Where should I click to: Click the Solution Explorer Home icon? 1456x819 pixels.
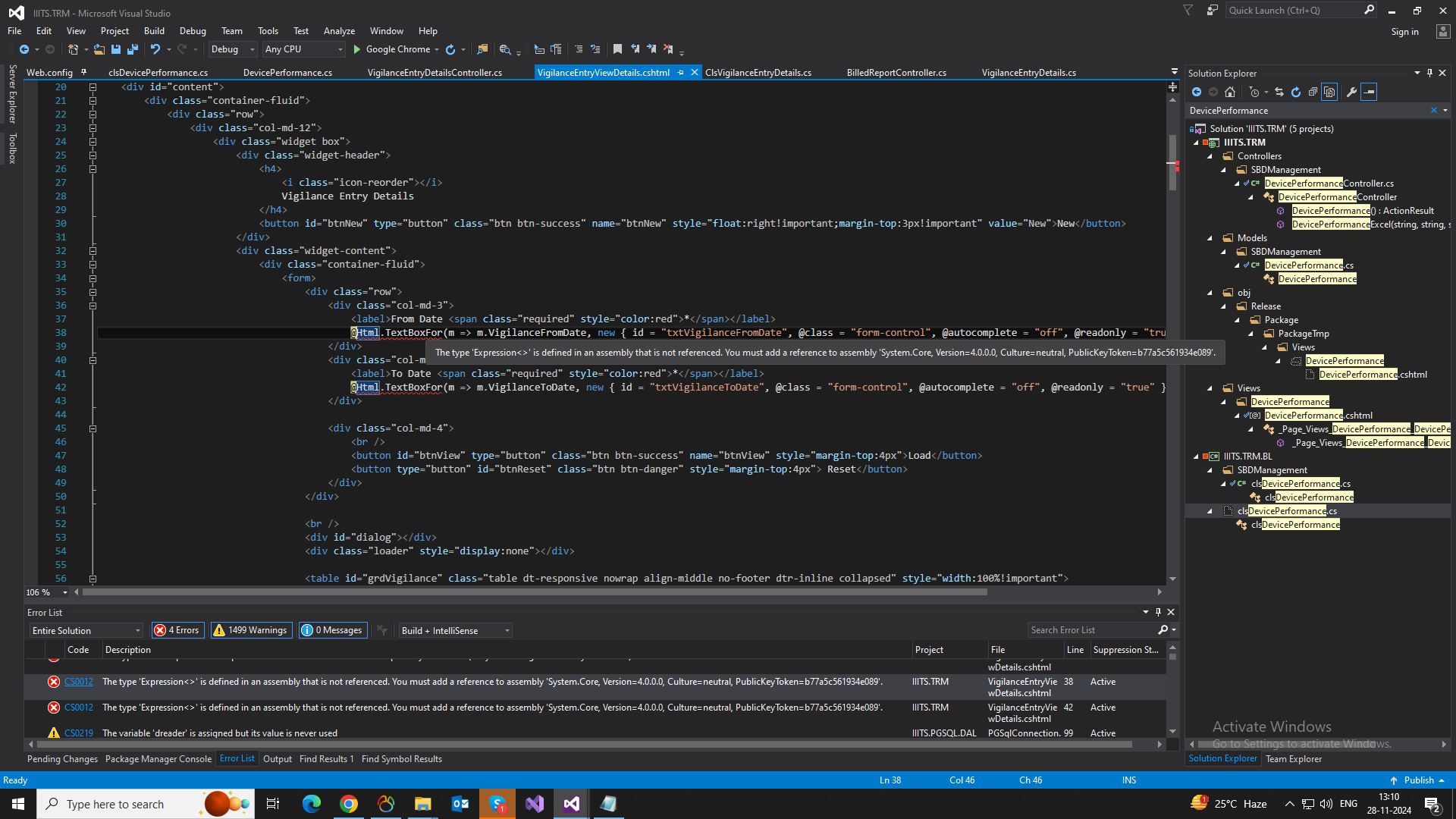[x=1230, y=92]
